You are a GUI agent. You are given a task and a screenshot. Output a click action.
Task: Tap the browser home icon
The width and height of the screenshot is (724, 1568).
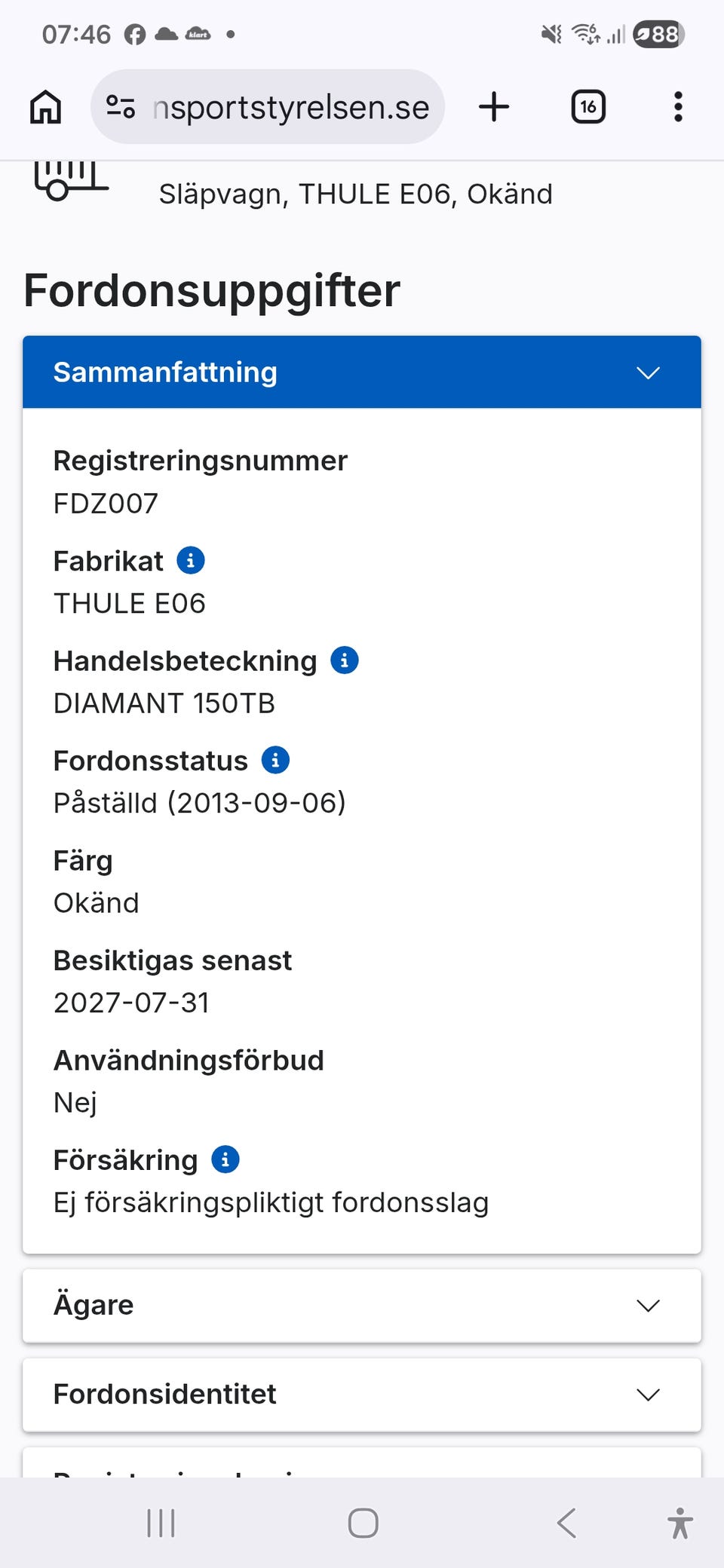click(x=46, y=107)
